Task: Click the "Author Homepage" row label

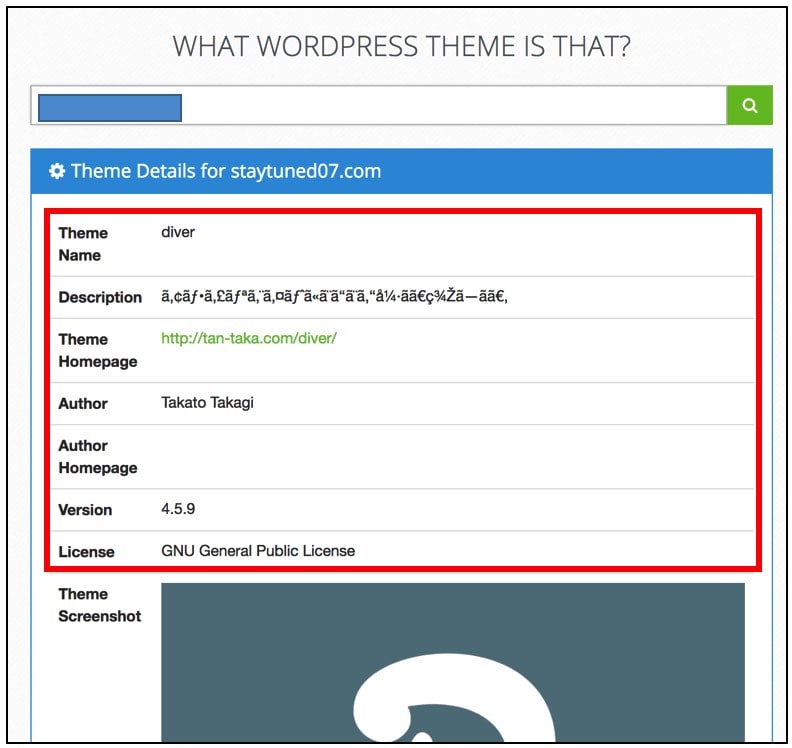Action: pyautogui.click(x=98, y=457)
